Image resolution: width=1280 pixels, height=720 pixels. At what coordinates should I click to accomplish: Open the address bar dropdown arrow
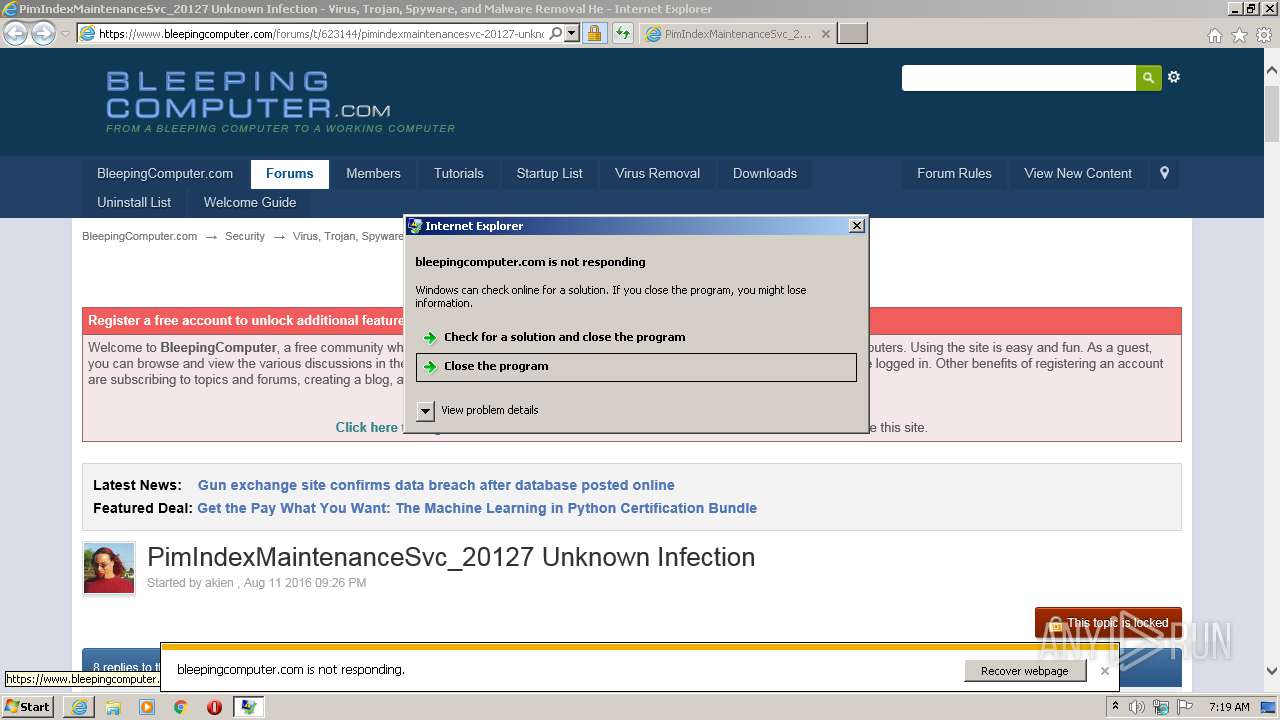point(572,33)
